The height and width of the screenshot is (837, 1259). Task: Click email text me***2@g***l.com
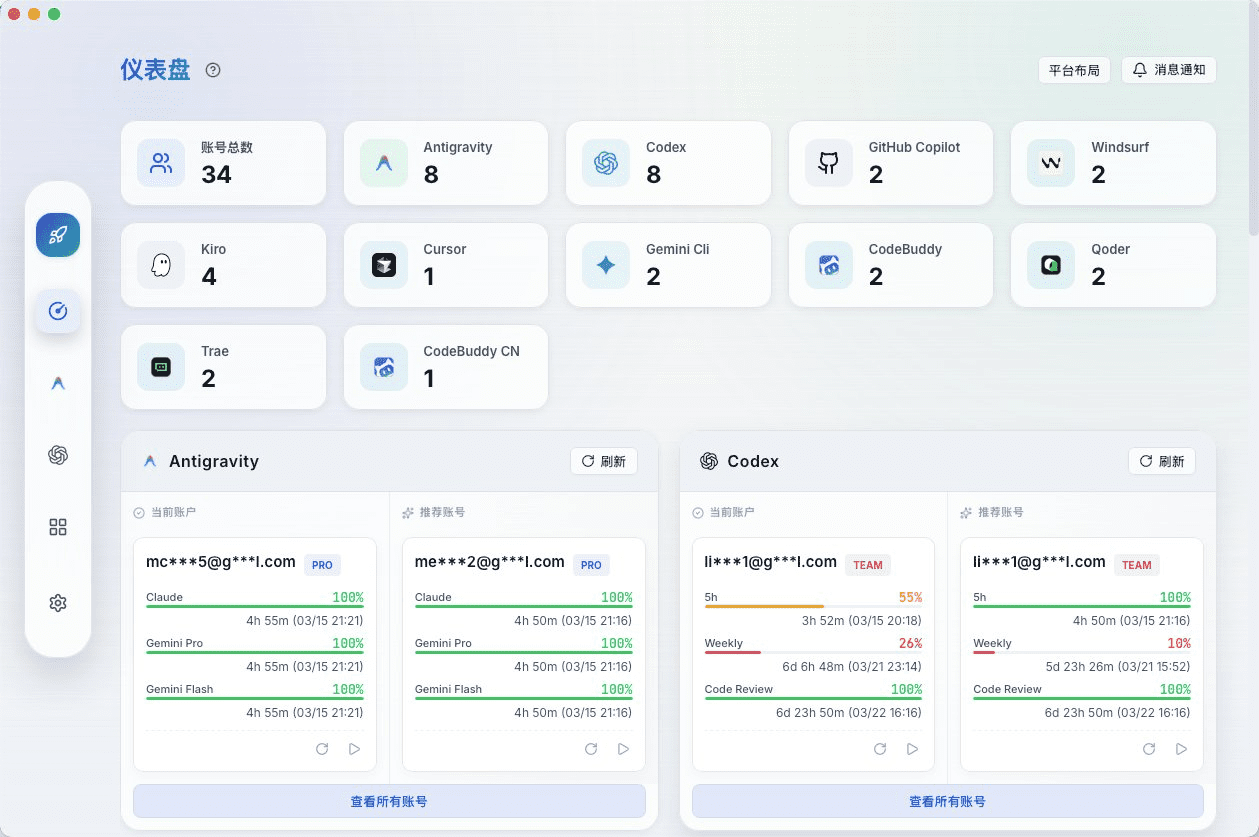[490, 562]
